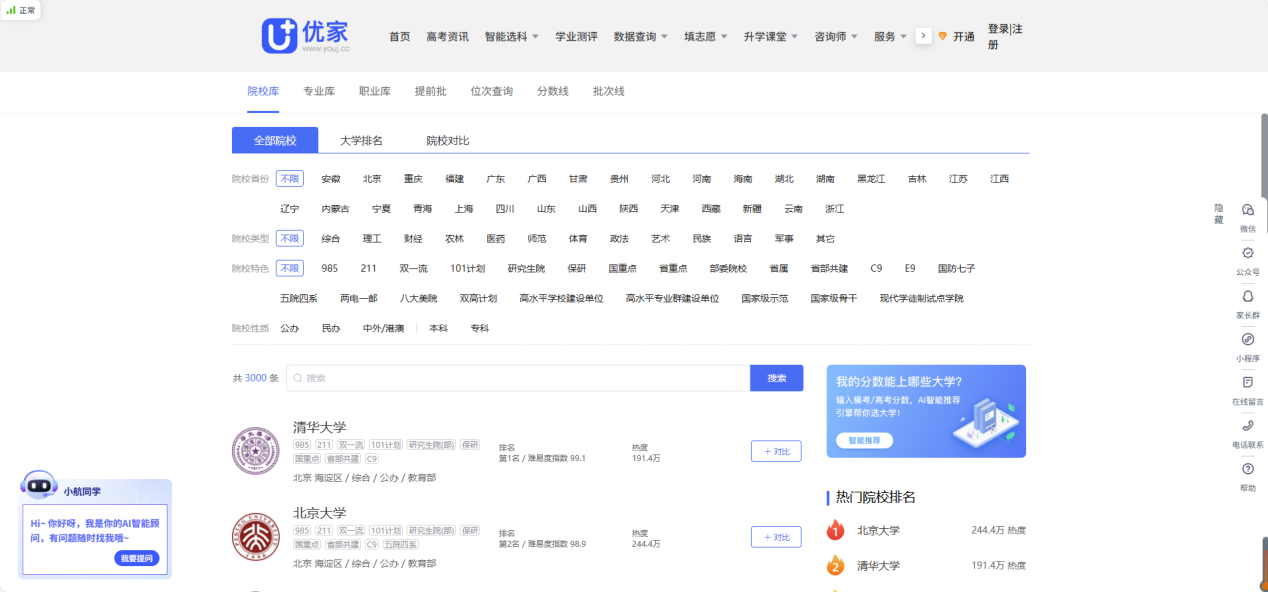Click the 公众号 sidebar icon

coord(1247,253)
